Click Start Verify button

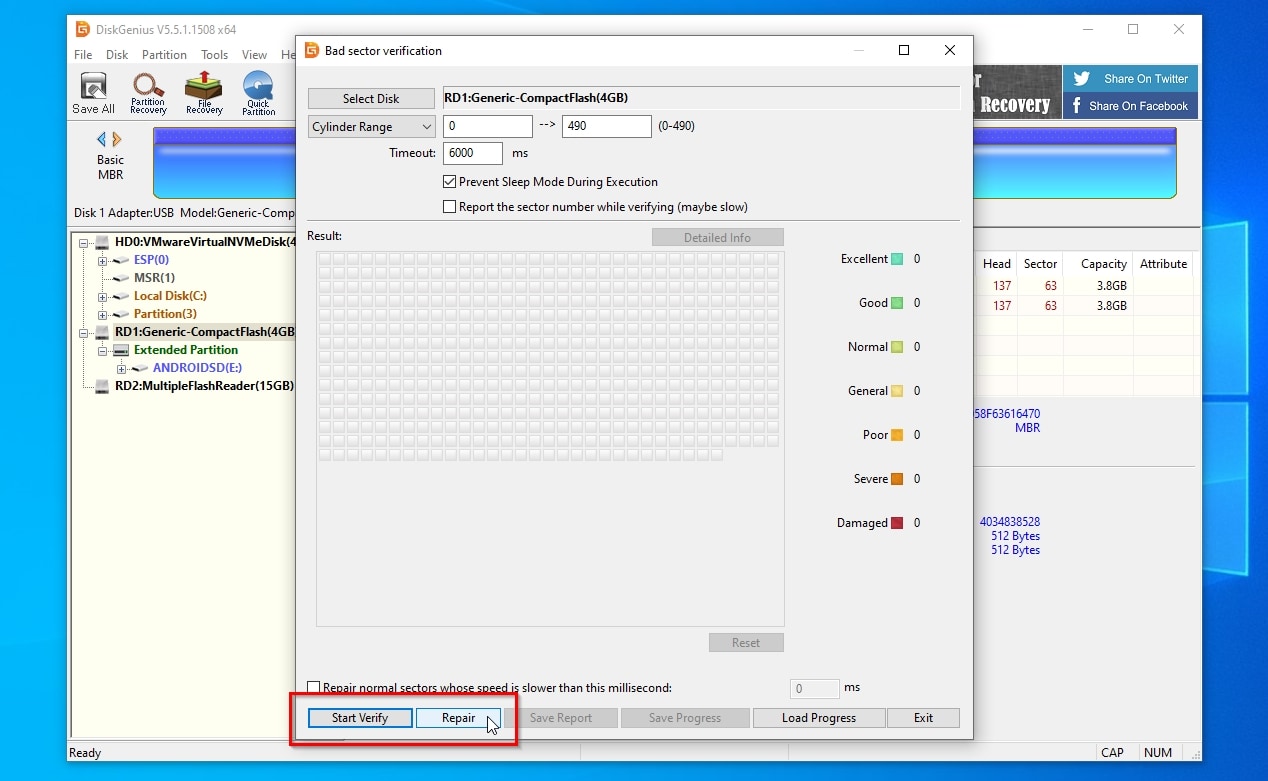[x=360, y=718]
